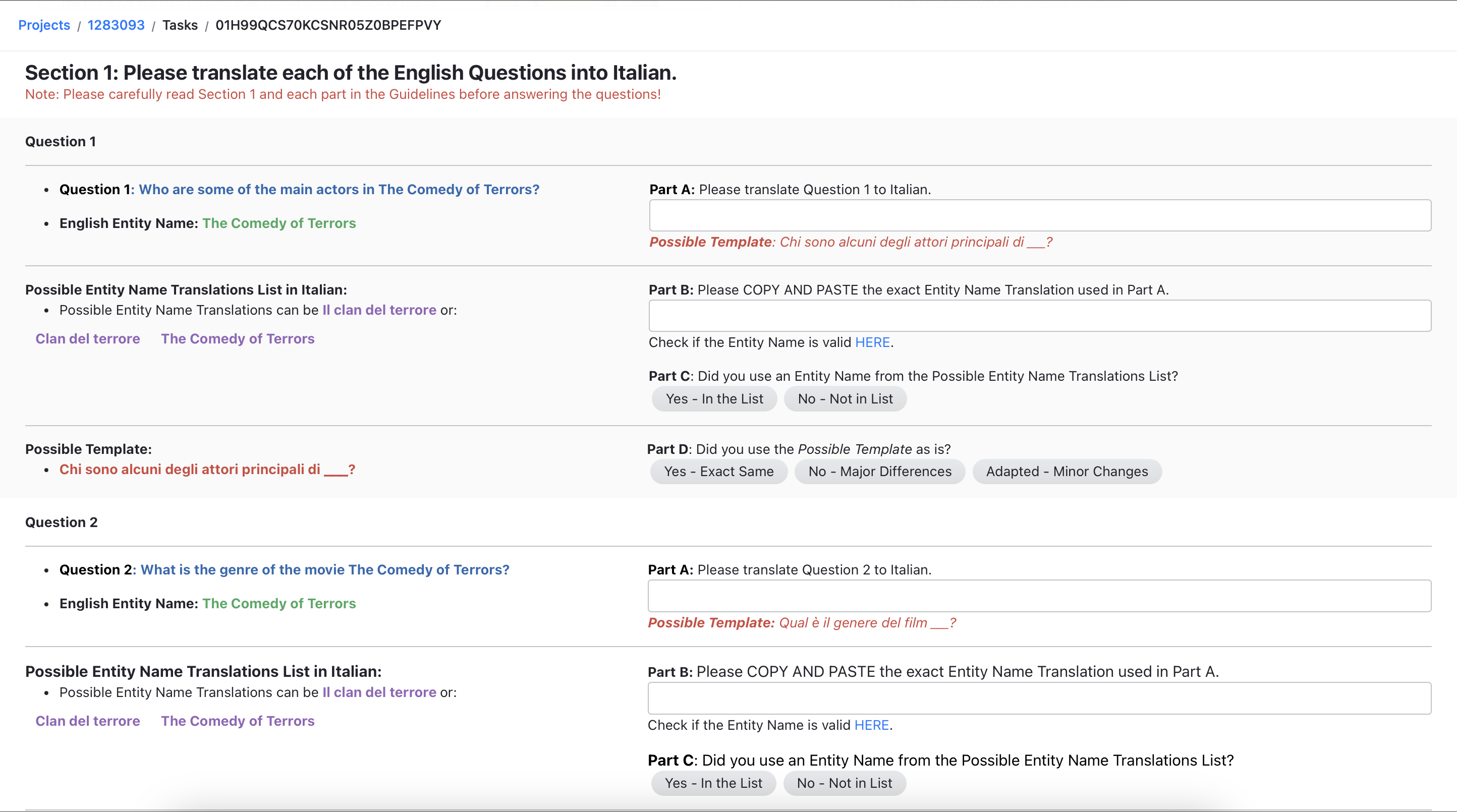Open Question 2 HERE validity link
The image size is (1457, 812).
(872, 725)
